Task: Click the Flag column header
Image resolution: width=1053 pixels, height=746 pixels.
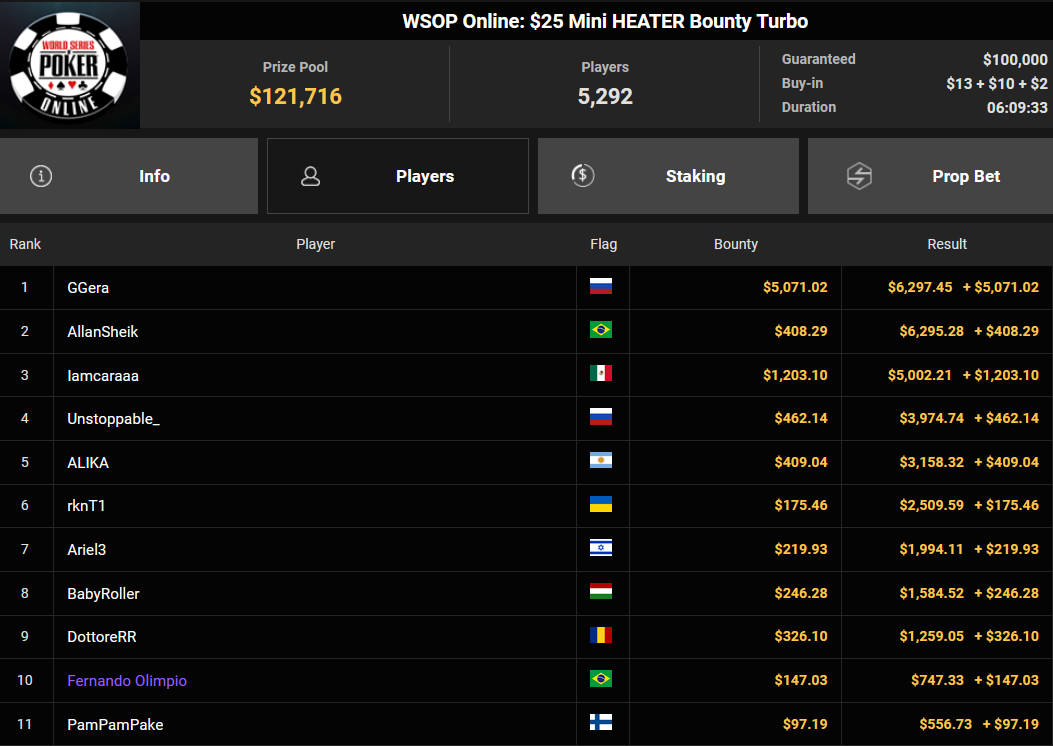Action: point(603,244)
